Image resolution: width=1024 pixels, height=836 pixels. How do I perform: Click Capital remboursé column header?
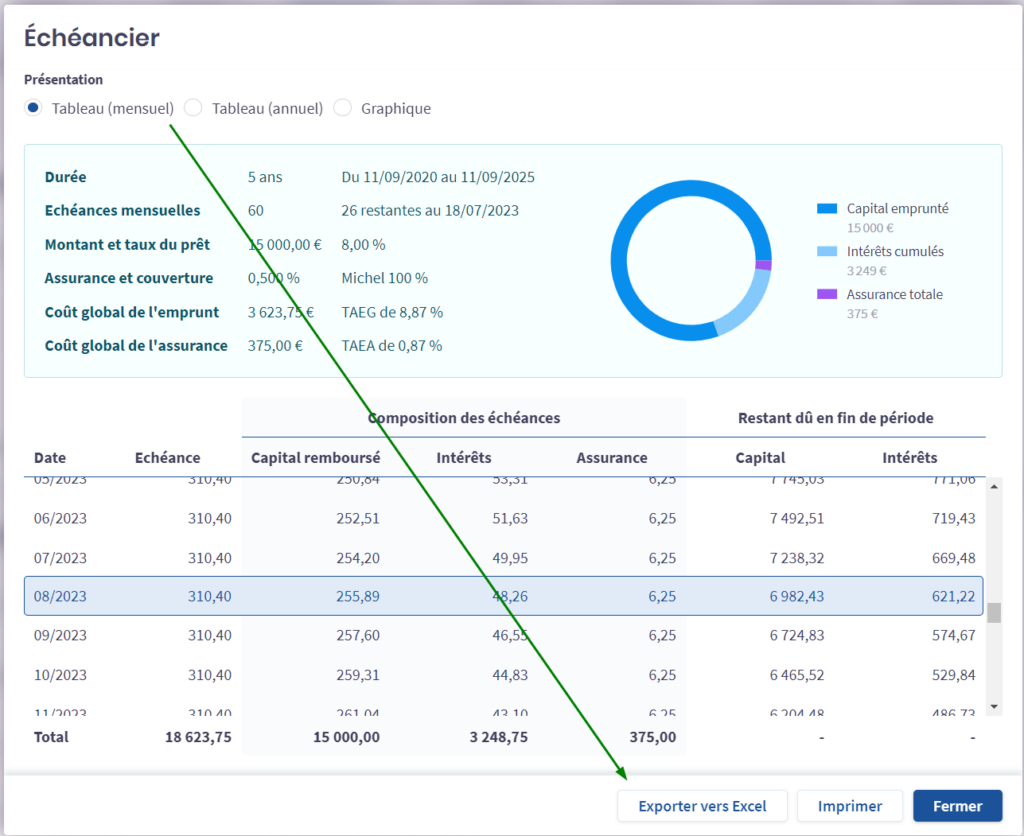tap(315, 458)
